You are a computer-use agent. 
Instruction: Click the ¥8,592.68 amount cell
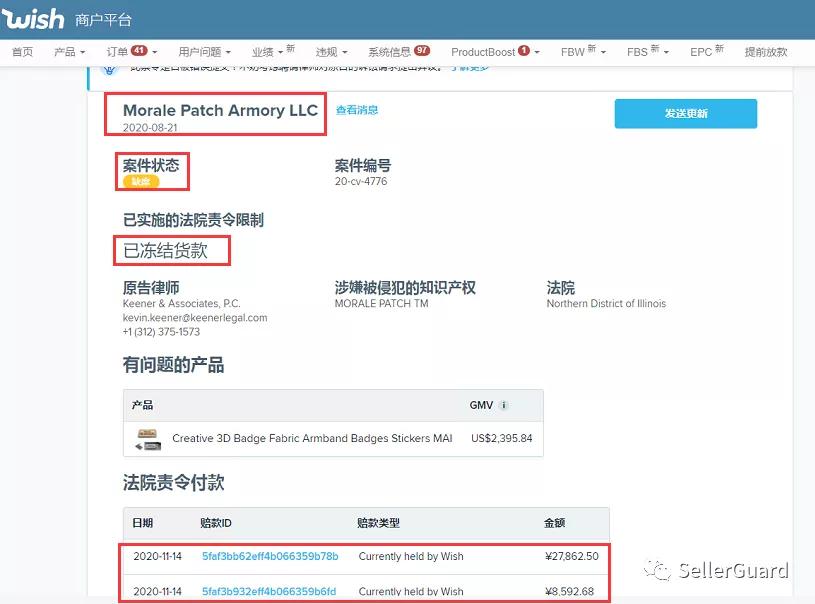(569, 591)
